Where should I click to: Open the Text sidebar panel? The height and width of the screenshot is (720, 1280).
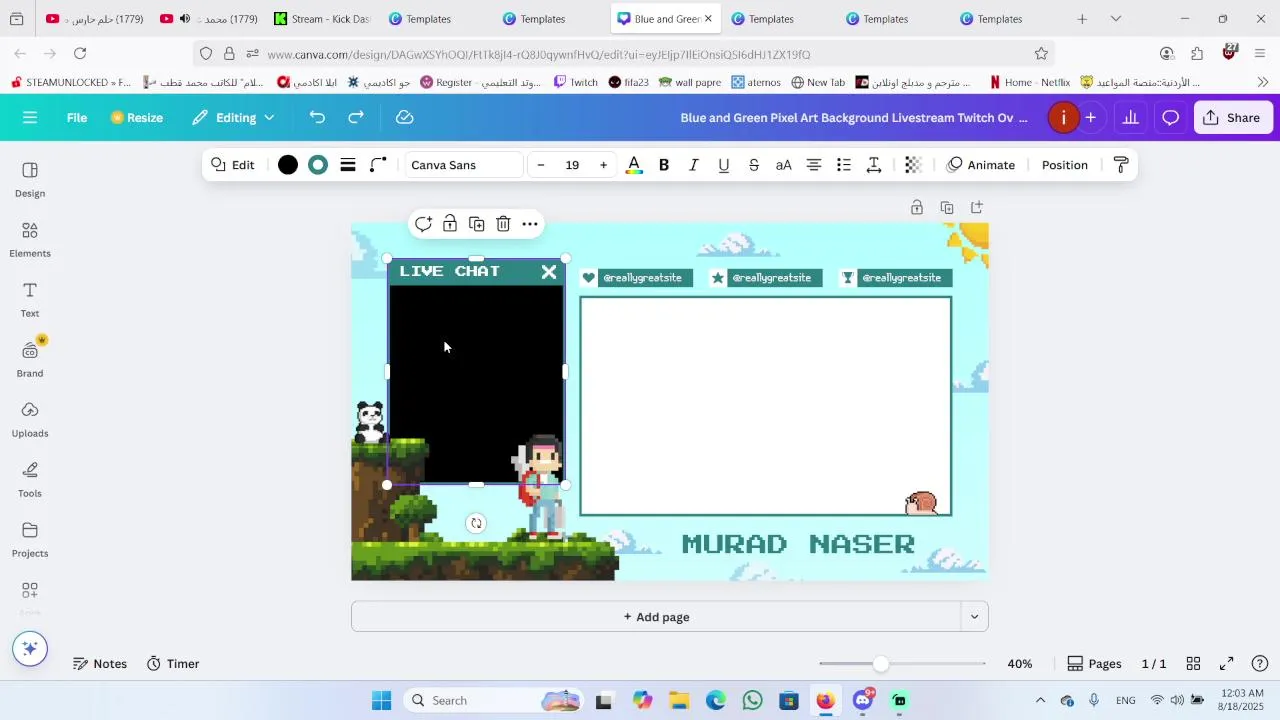[30, 300]
